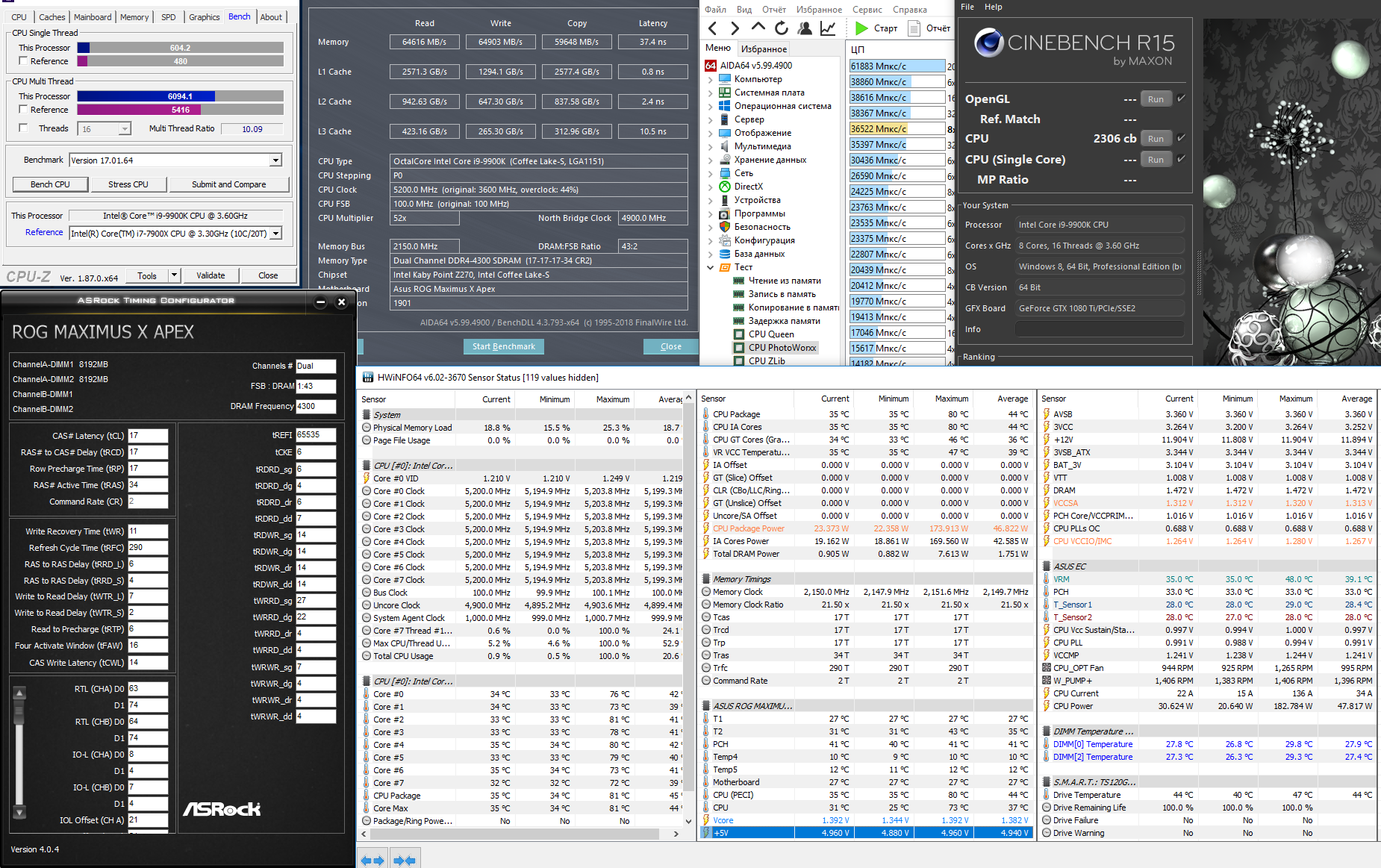
Task: Click the Запись в память memory icon
Action: tap(739, 294)
